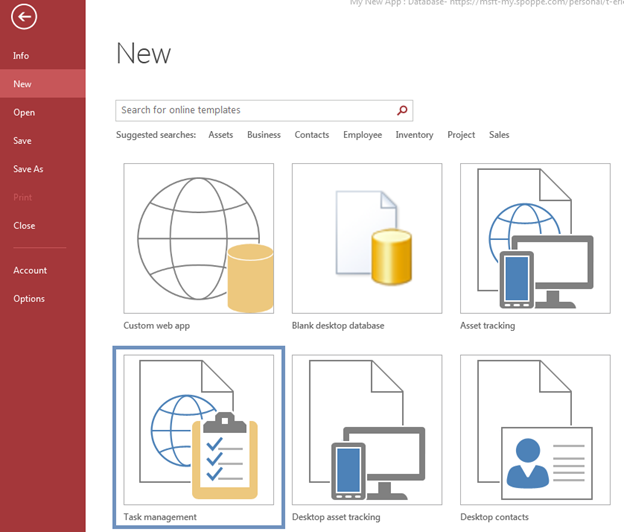Pick the Asset tracking template icon
This screenshot has width=624, height=532.
pyautogui.click(x=535, y=239)
